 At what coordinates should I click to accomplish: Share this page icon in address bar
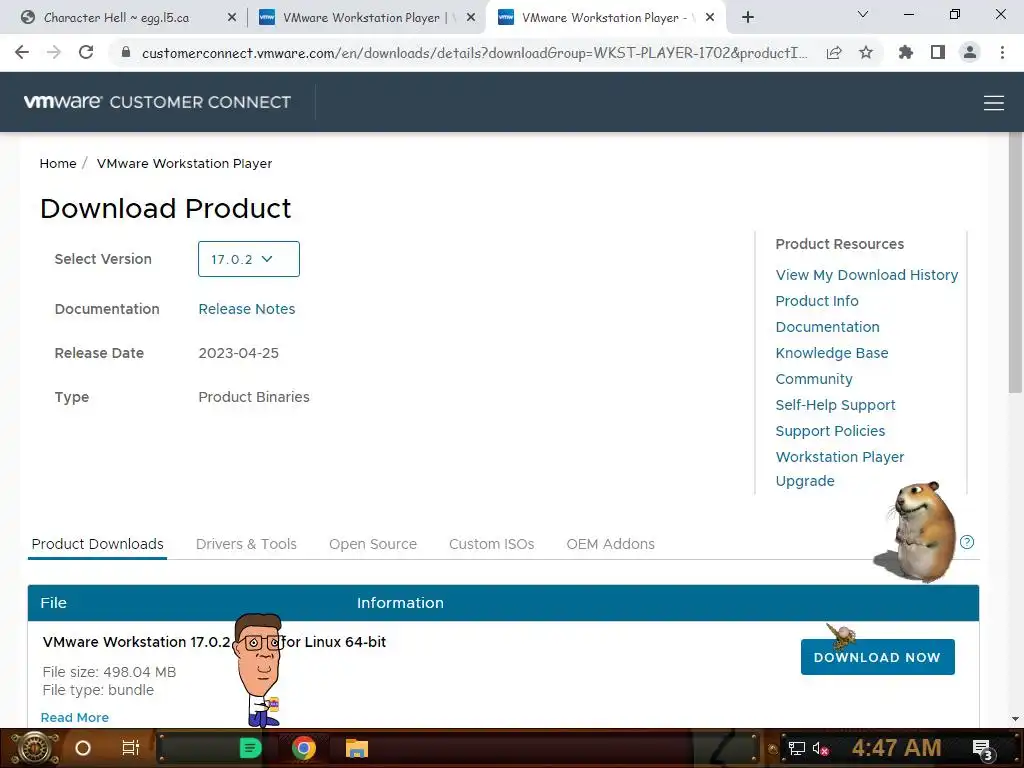tap(834, 53)
